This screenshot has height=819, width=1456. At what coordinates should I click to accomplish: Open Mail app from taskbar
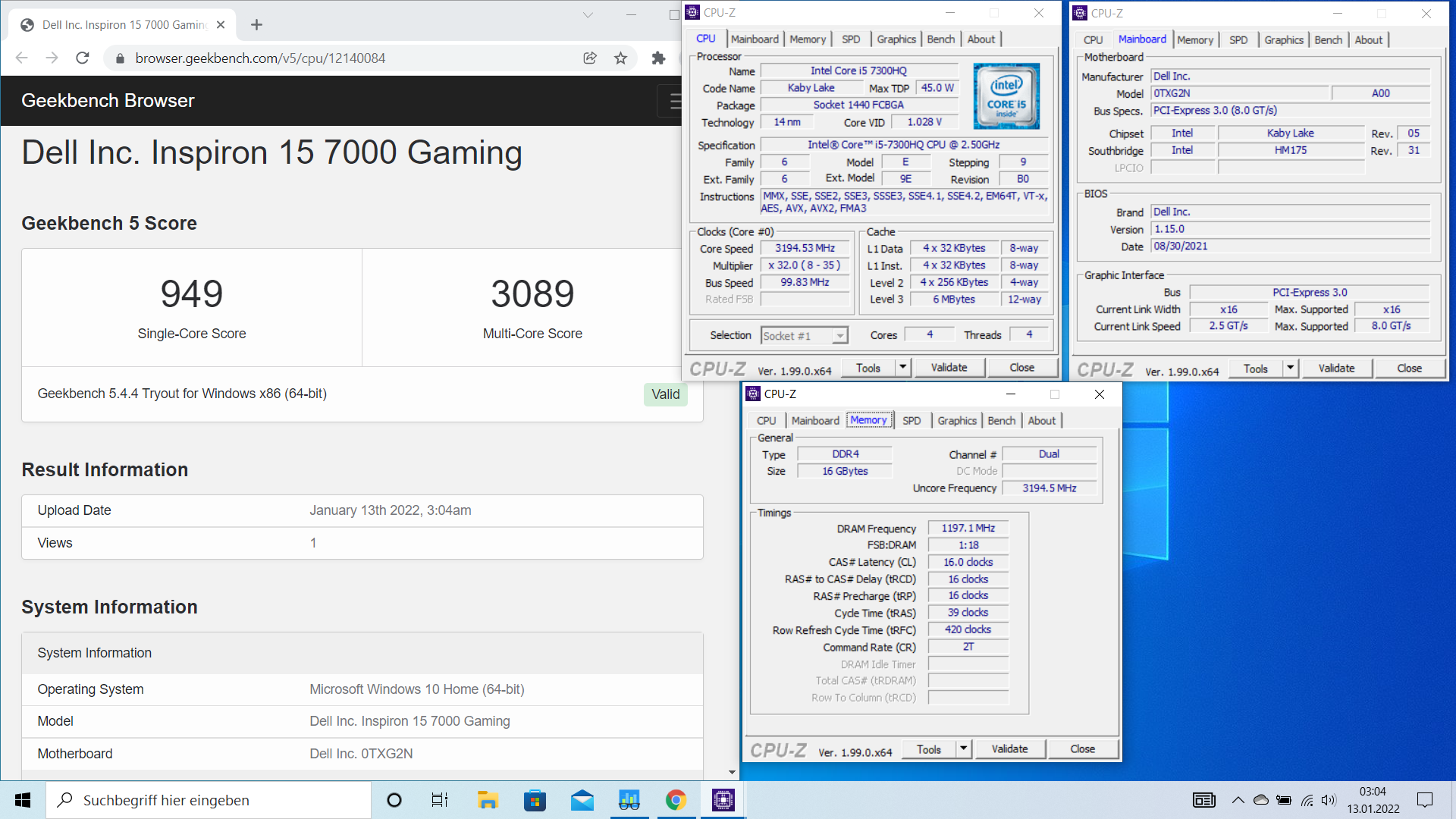582,800
